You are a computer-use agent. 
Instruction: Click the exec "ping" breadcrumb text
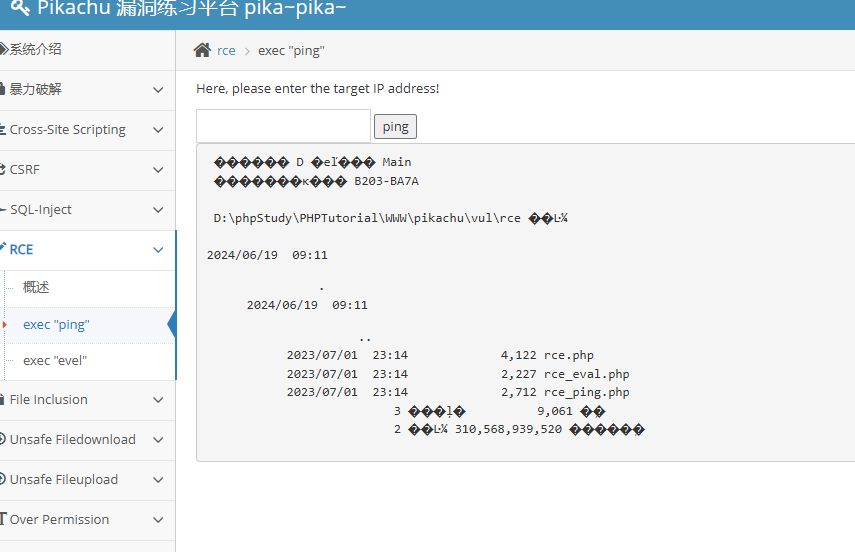click(x=291, y=51)
